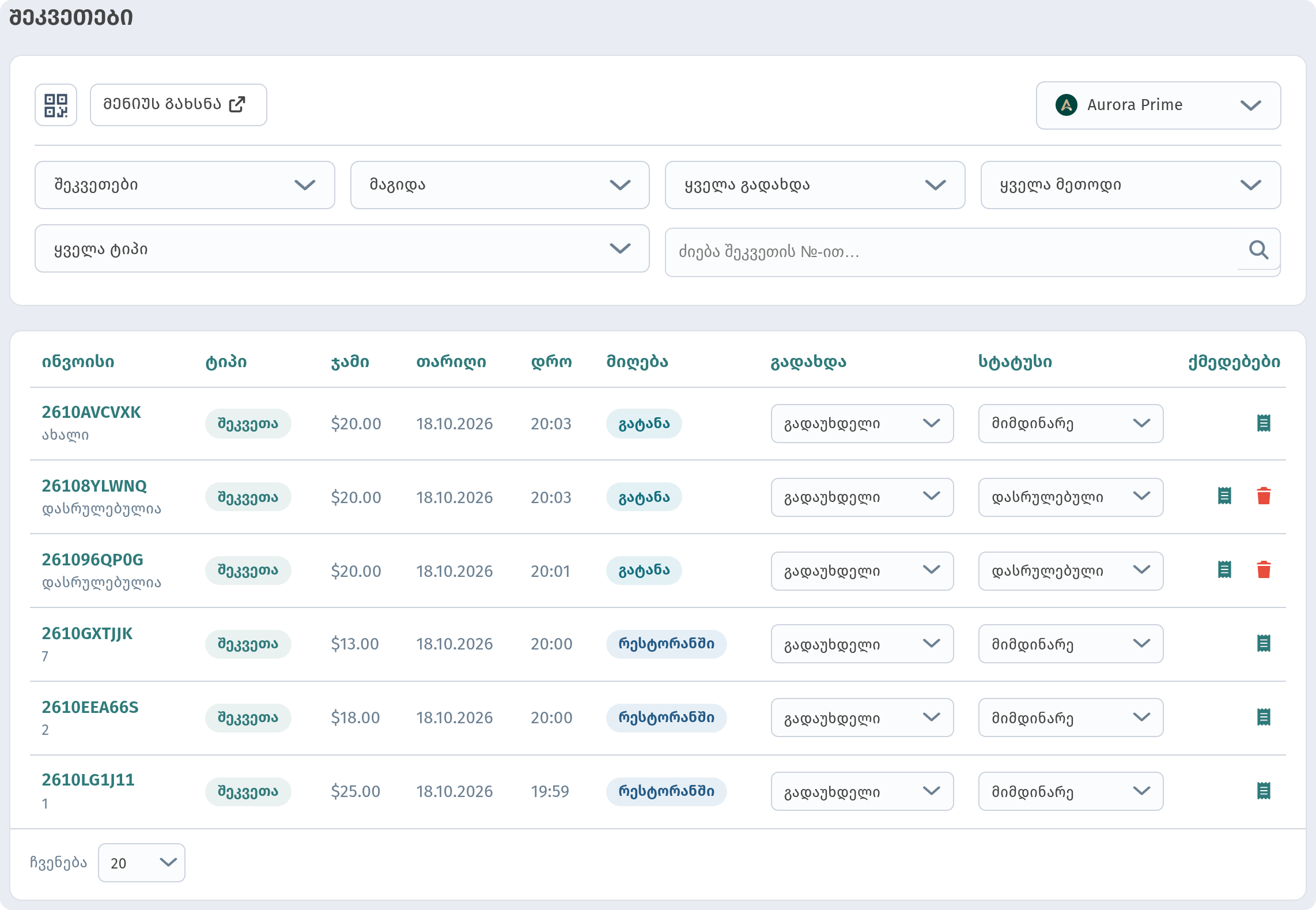Open the ყველა გადახდა payment filter
The height and width of the screenshot is (910, 1316).
click(x=815, y=185)
